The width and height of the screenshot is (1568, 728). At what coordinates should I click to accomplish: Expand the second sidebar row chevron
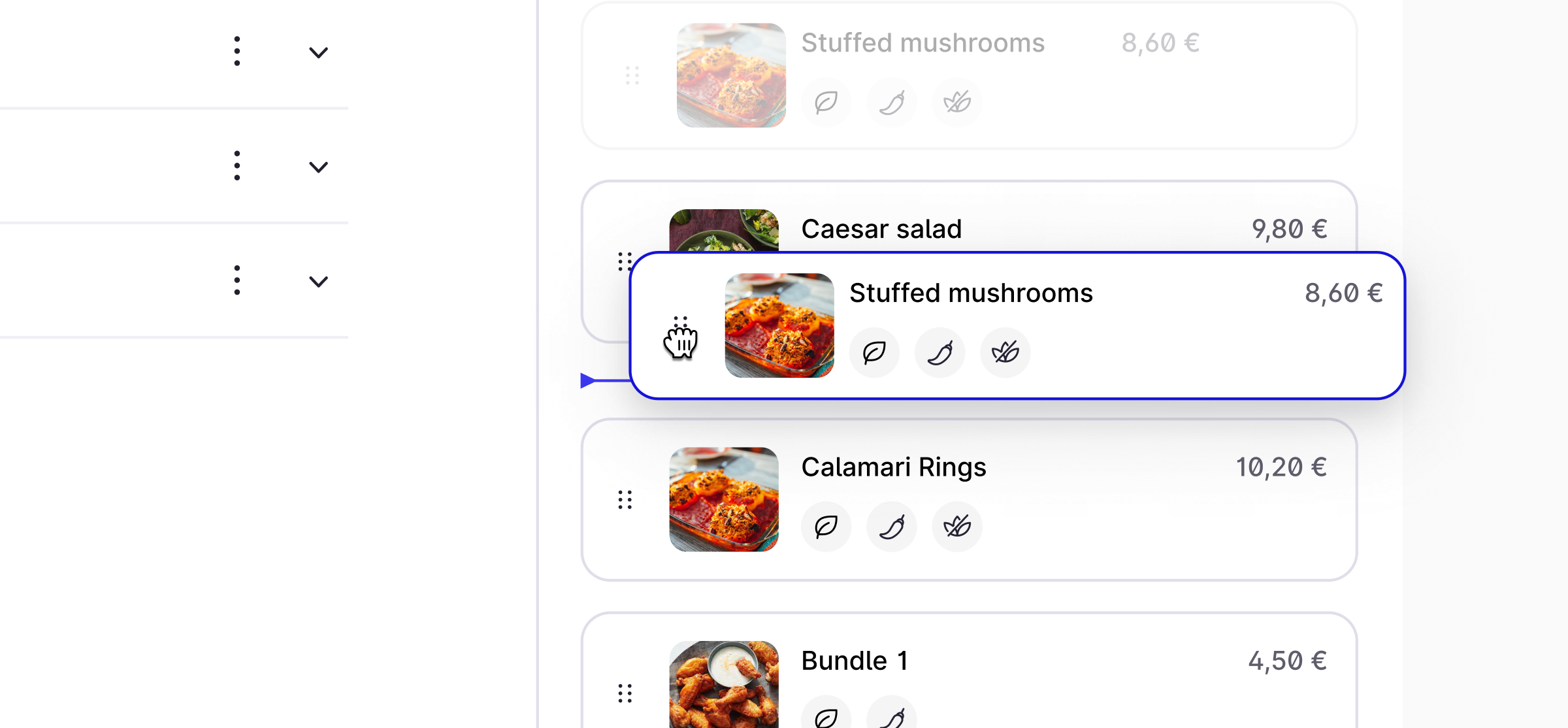[x=318, y=167]
